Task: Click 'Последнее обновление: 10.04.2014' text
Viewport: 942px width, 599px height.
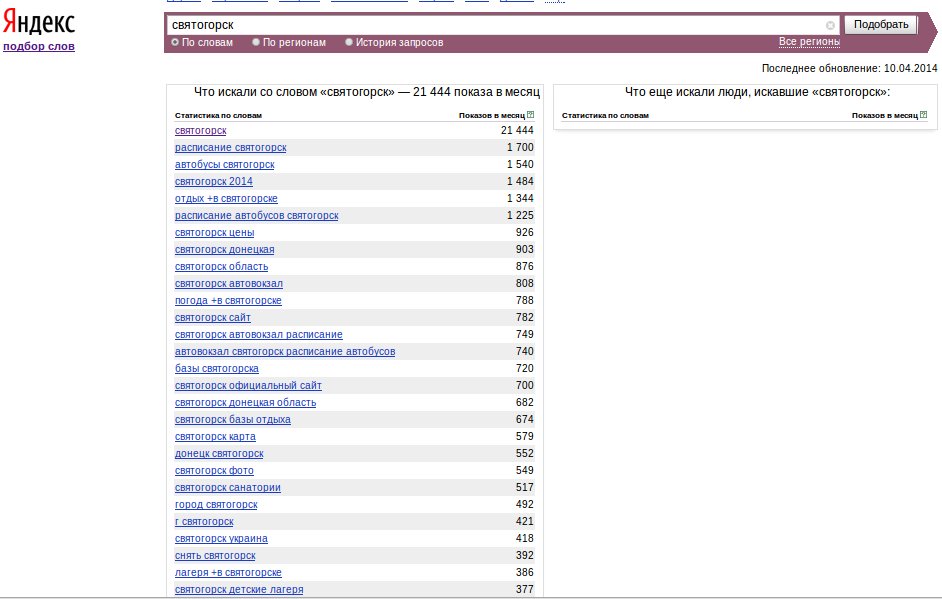Action: (849, 68)
